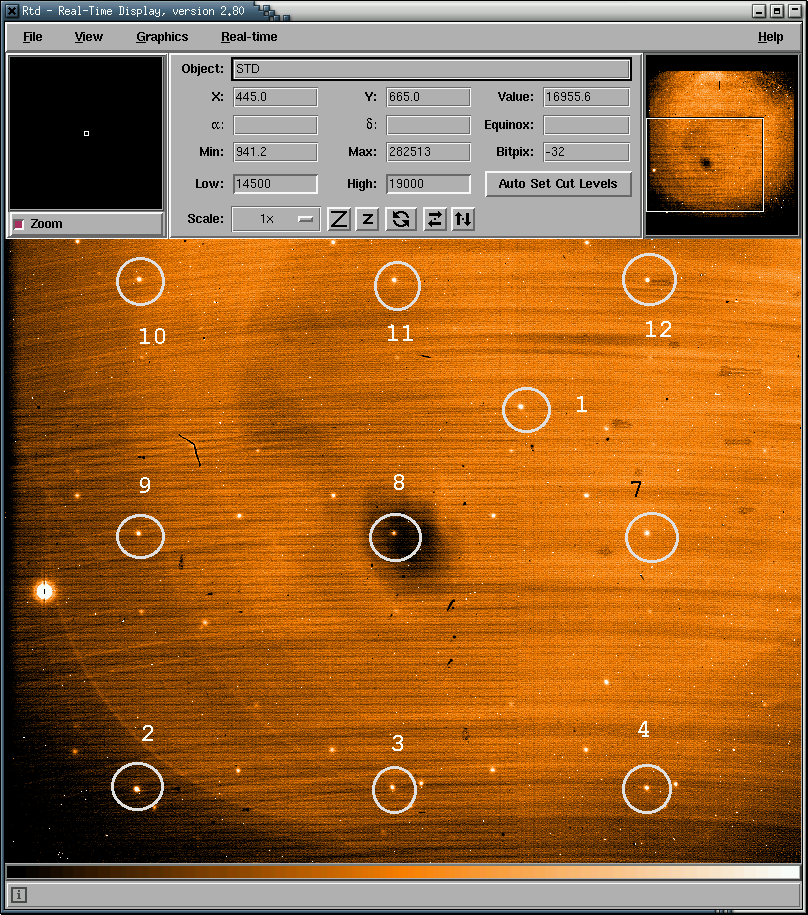The height and width of the screenshot is (915, 808).
Task: Click the saturated bright star at the left edge
Action: click(x=44, y=591)
